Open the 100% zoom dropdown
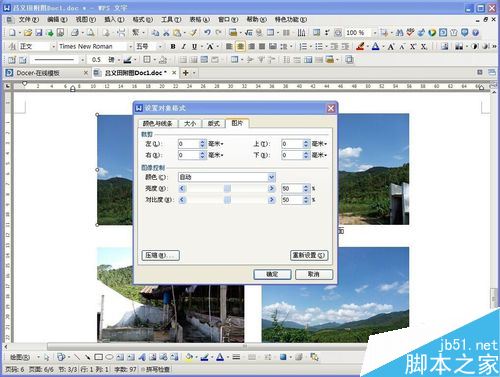500x377 pixels. pyautogui.click(x=374, y=33)
